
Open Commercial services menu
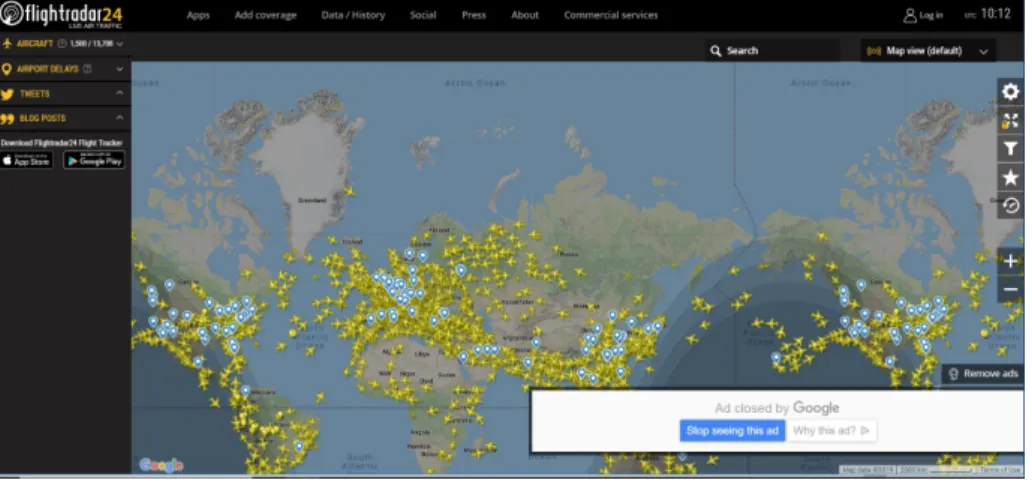coord(611,15)
